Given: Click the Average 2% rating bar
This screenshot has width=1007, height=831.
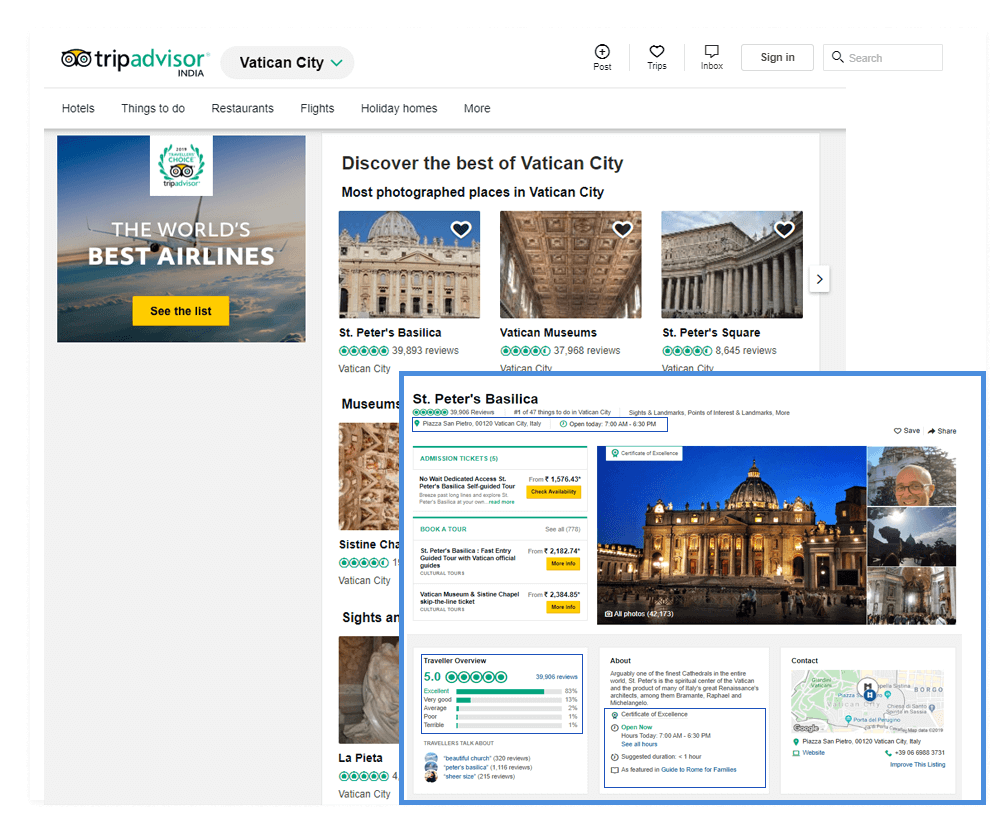Looking at the screenshot, I should tap(509, 708).
